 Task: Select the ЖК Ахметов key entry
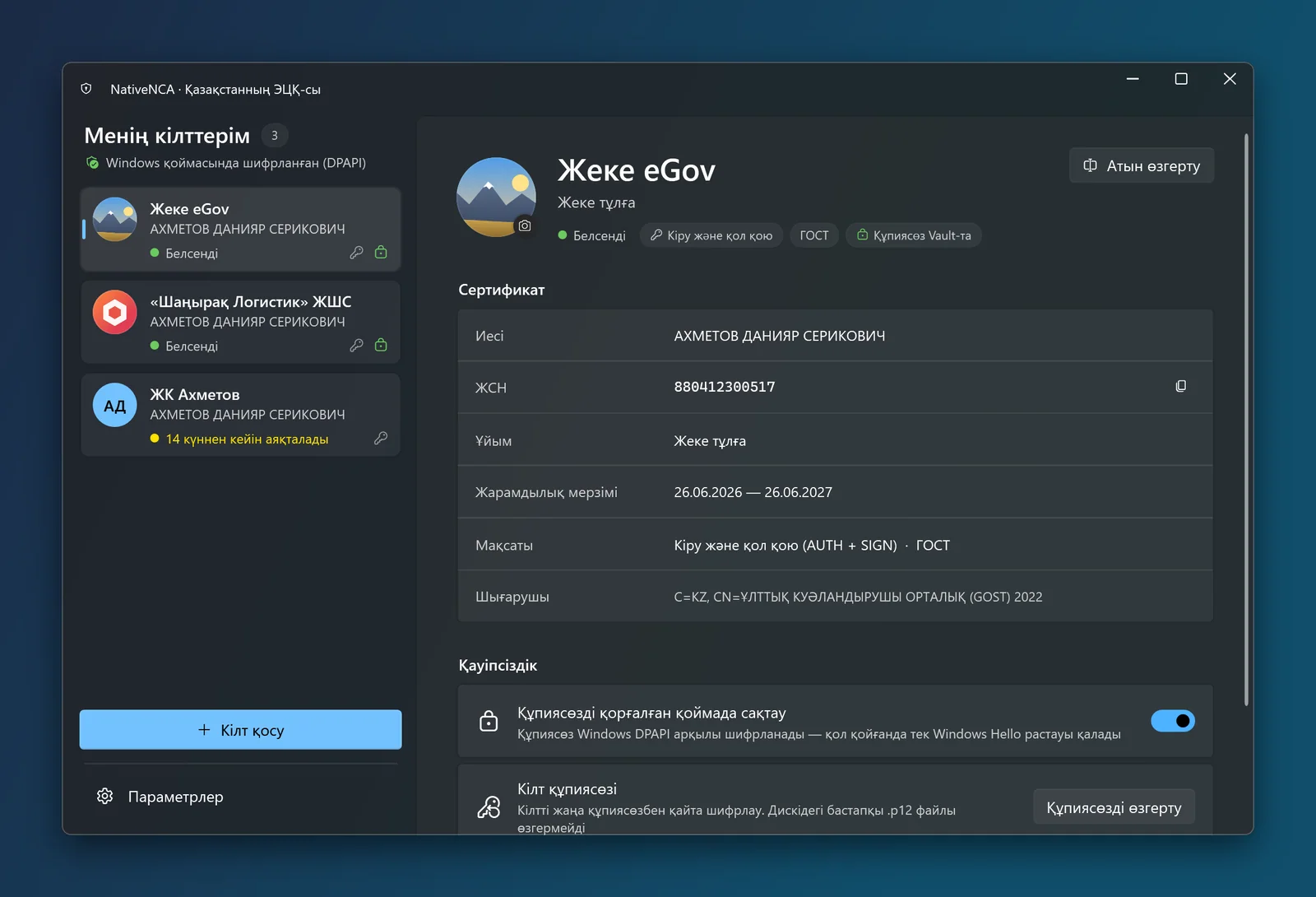coord(240,415)
